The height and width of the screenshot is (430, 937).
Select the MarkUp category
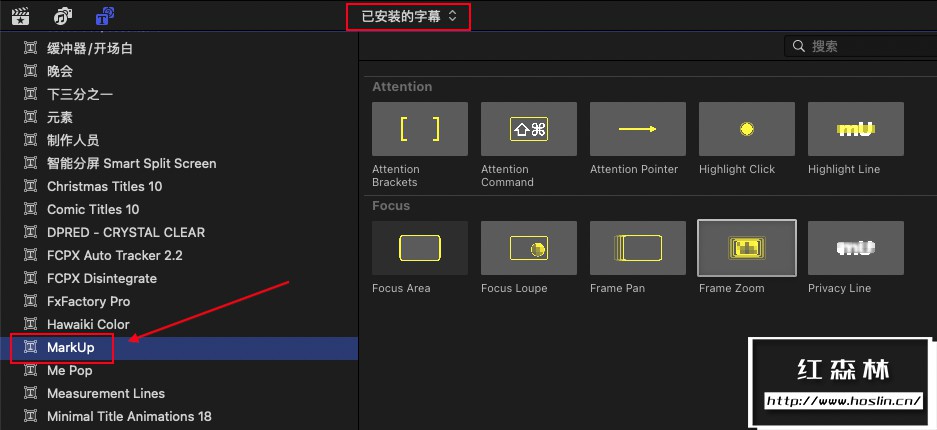(x=179, y=347)
